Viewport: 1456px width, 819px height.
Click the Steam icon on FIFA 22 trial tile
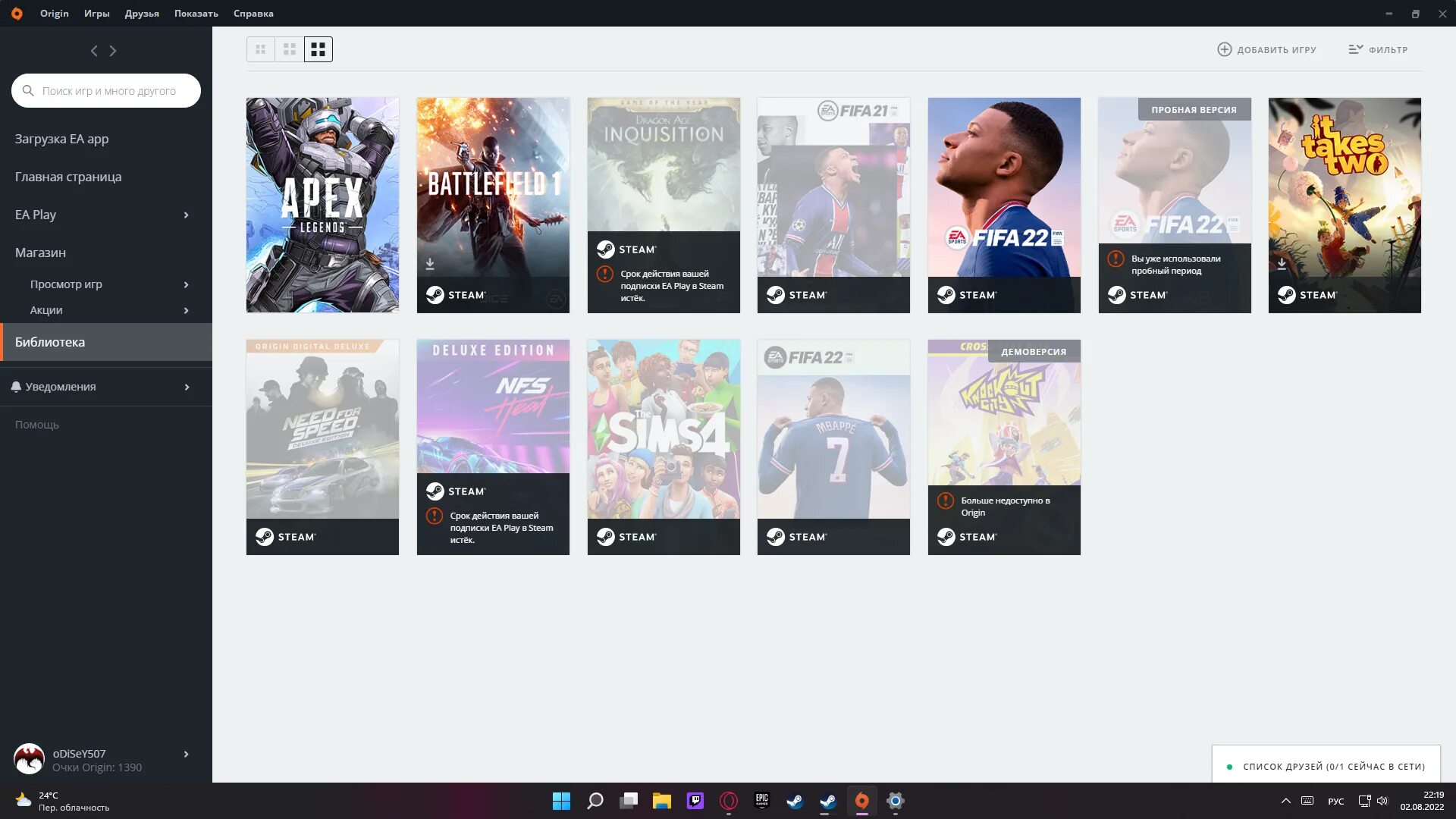tap(1117, 295)
